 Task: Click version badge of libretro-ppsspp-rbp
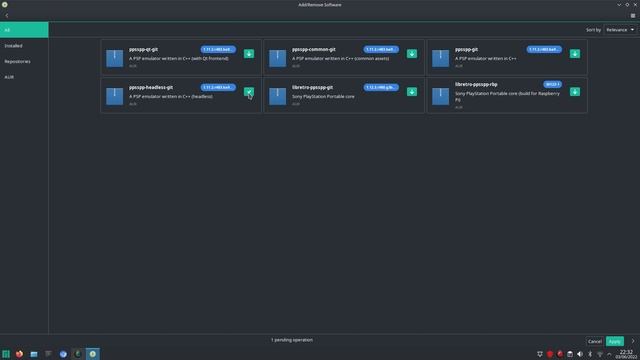(552, 84)
